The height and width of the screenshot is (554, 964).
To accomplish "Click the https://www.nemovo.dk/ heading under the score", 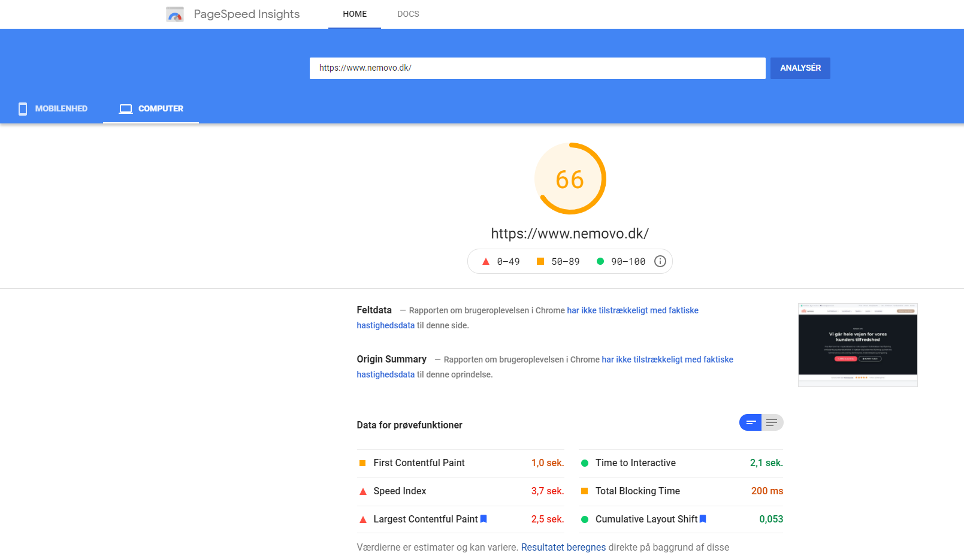I will [570, 234].
